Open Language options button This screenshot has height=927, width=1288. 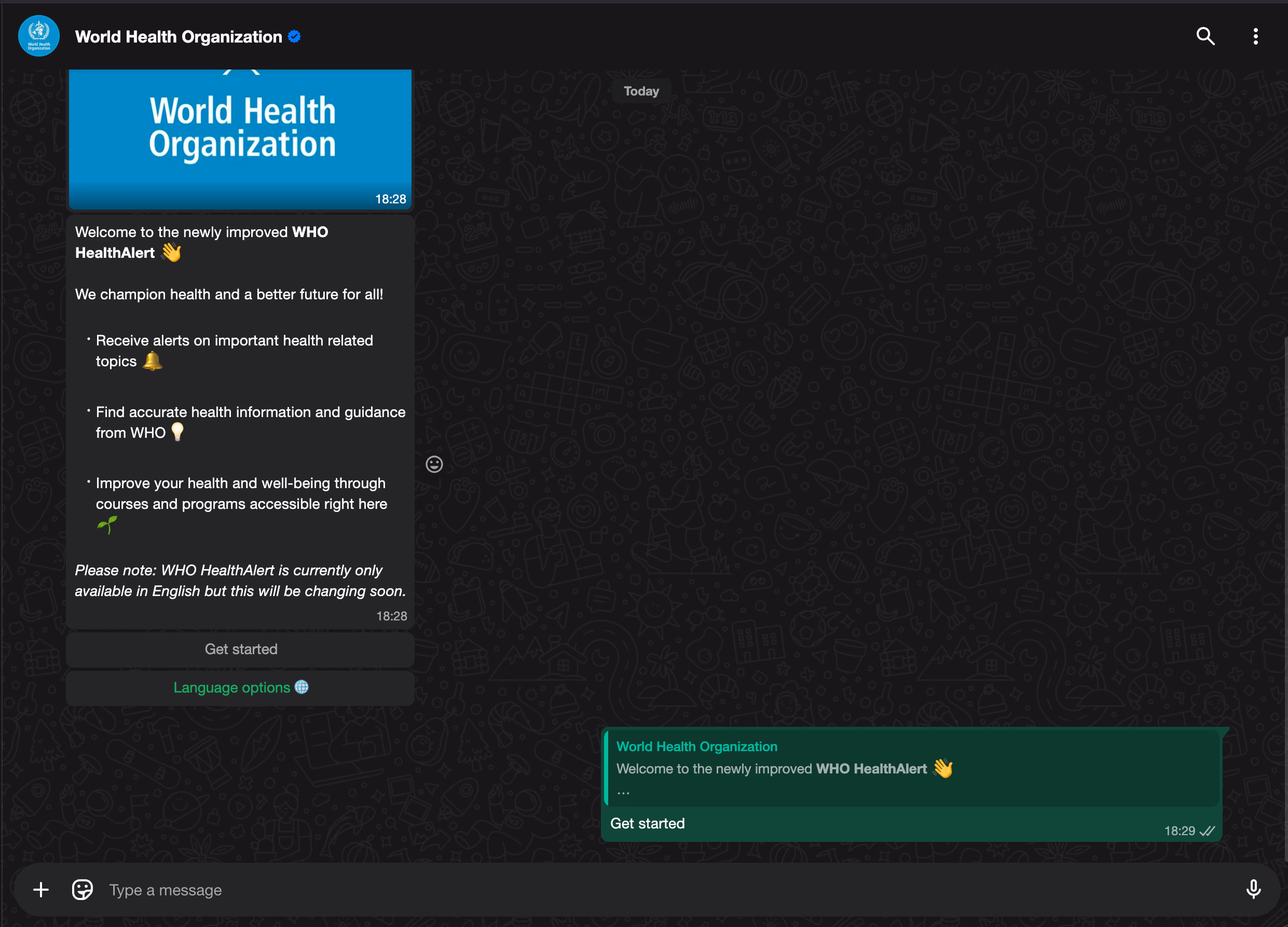point(240,687)
